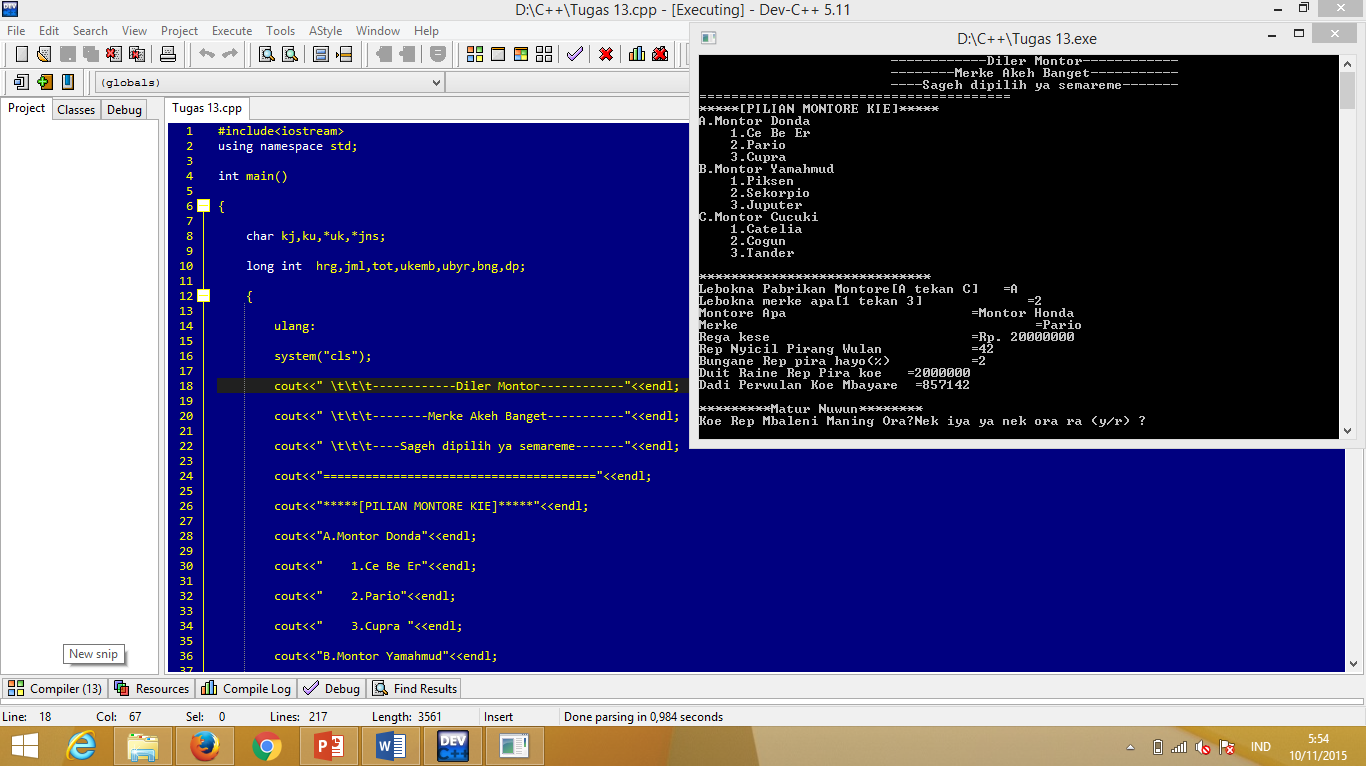Open the Windows Start button

coord(24,747)
